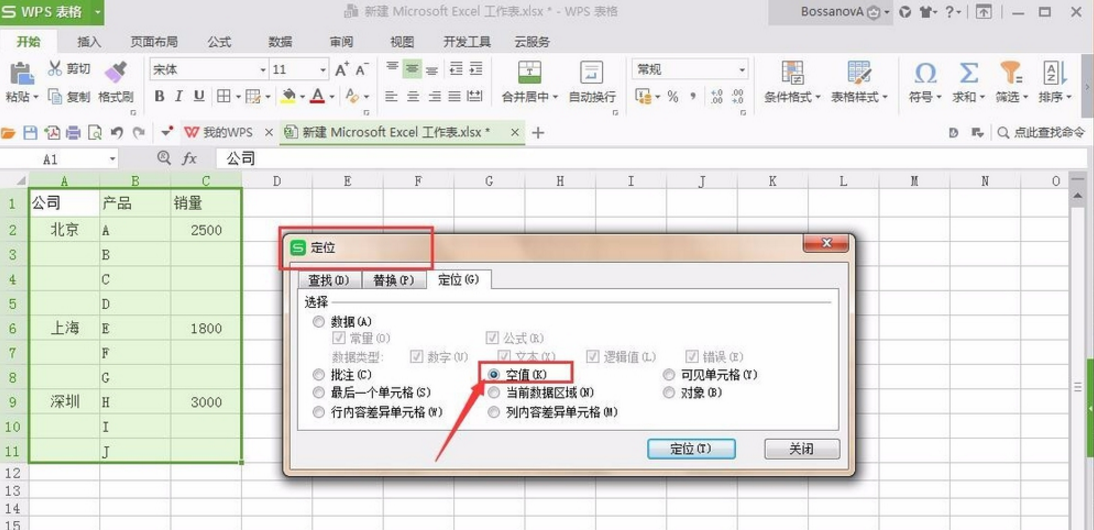Click the Merge and Center icon

(530, 73)
